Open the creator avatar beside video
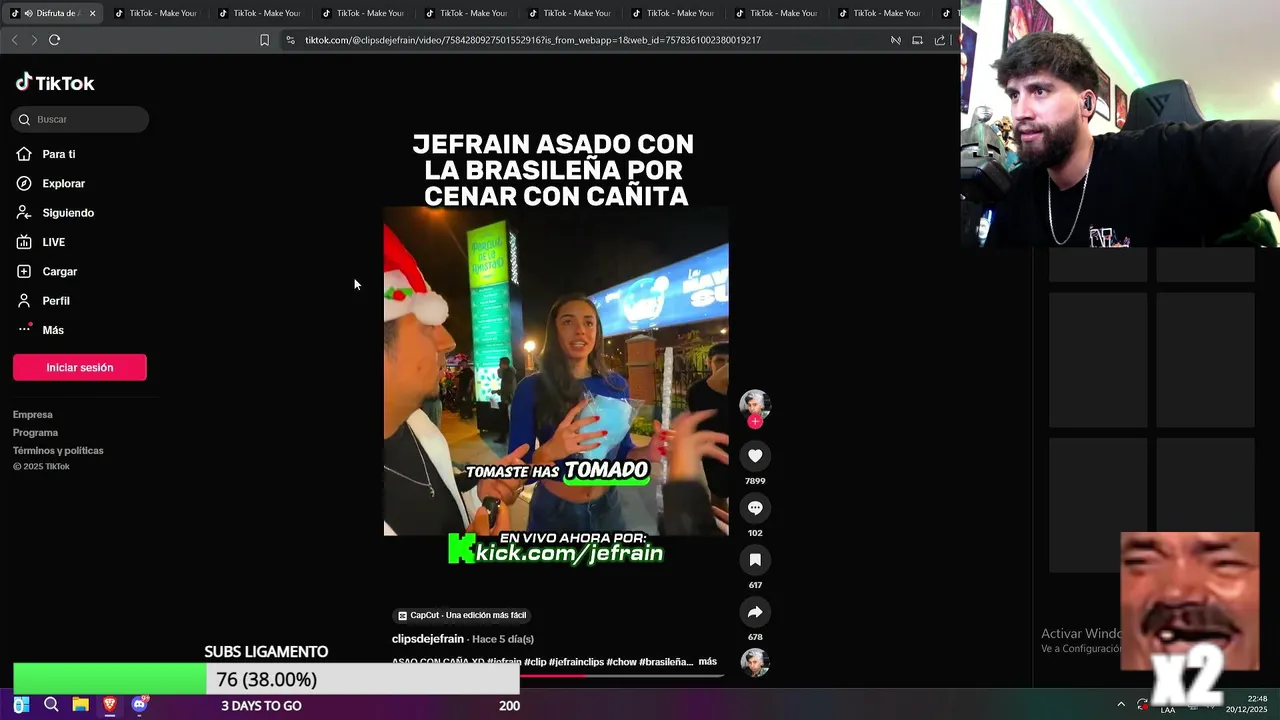 click(755, 404)
